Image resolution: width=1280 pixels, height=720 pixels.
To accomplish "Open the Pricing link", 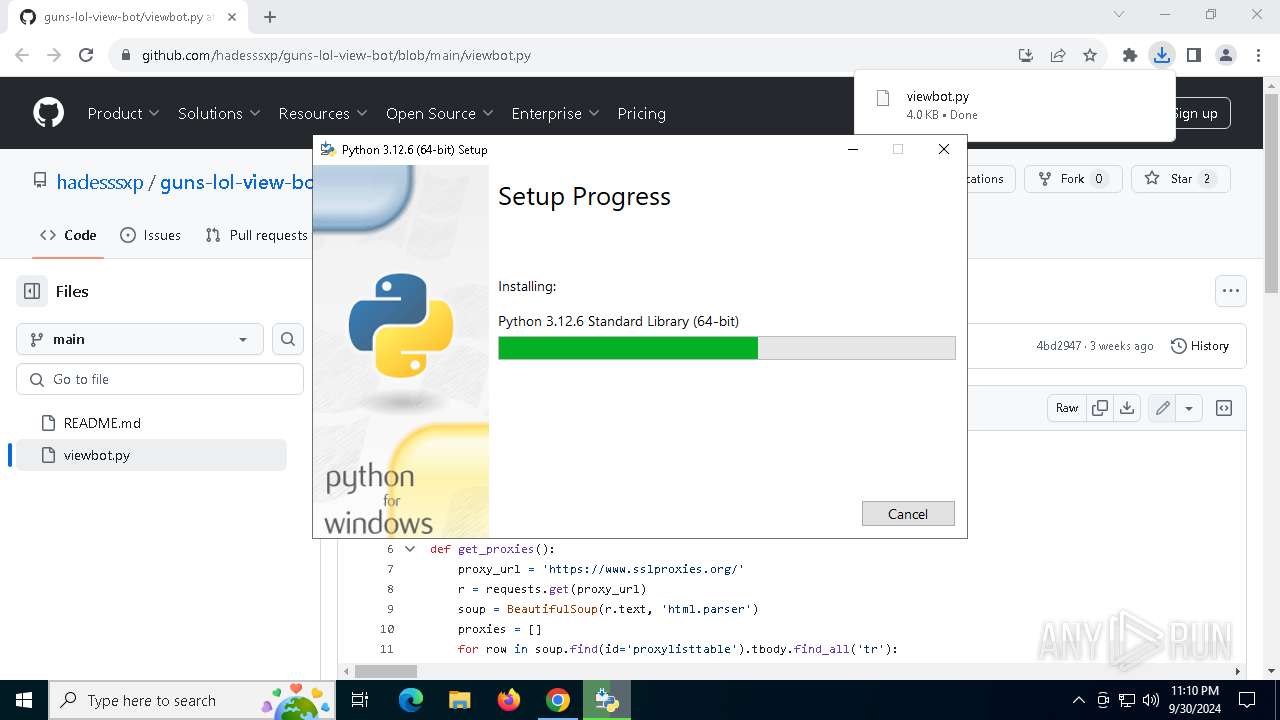I will click(x=642, y=113).
